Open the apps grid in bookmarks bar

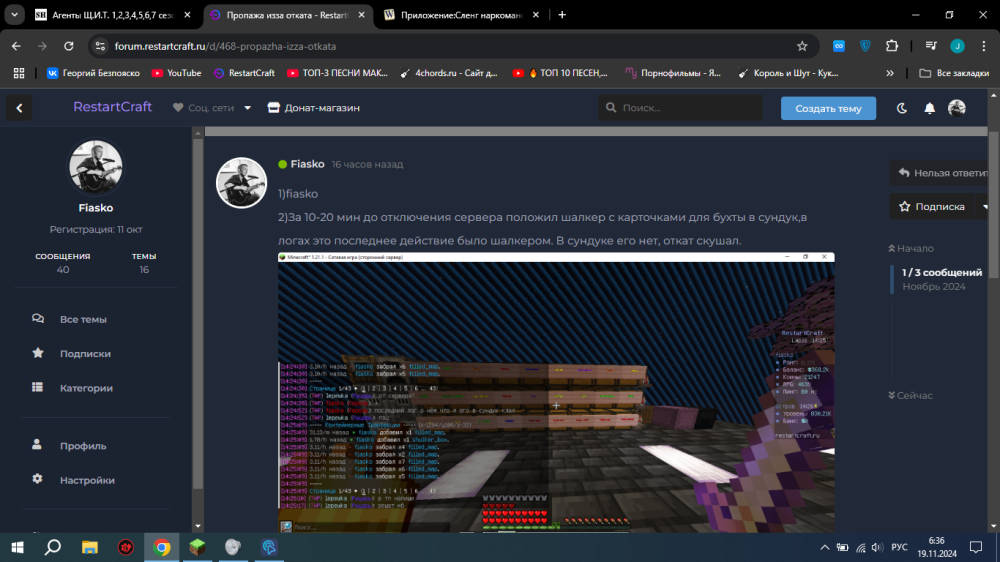(x=19, y=73)
